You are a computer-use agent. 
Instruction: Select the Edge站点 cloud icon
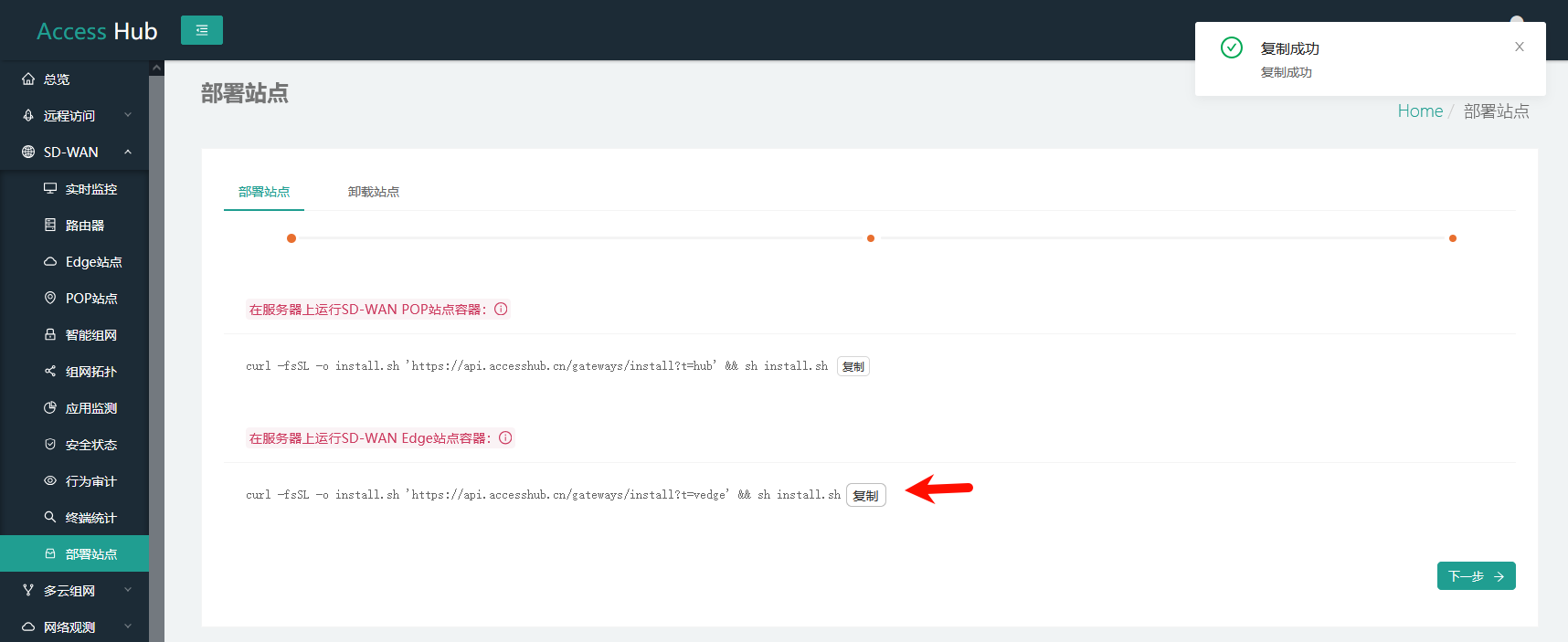(50, 261)
